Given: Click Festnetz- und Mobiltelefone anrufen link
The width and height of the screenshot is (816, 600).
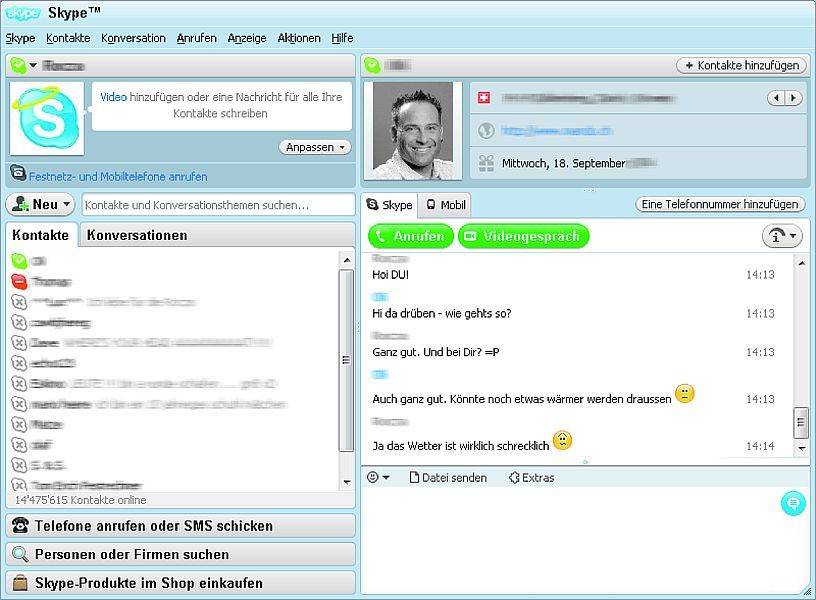Looking at the screenshot, I should [118, 177].
